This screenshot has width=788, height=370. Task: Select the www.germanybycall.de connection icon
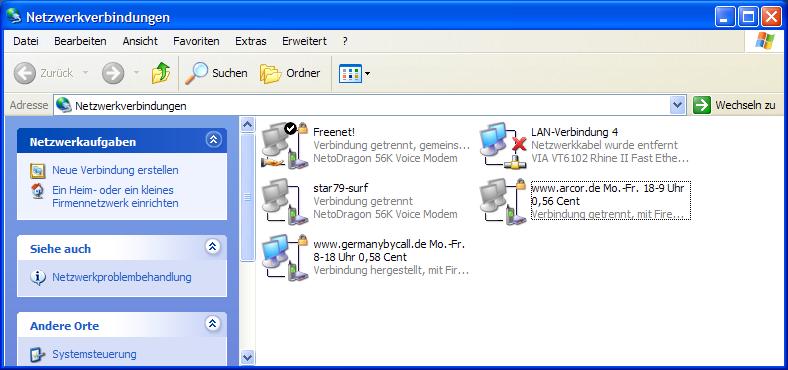pyautogui.click(x=284, y=257)
